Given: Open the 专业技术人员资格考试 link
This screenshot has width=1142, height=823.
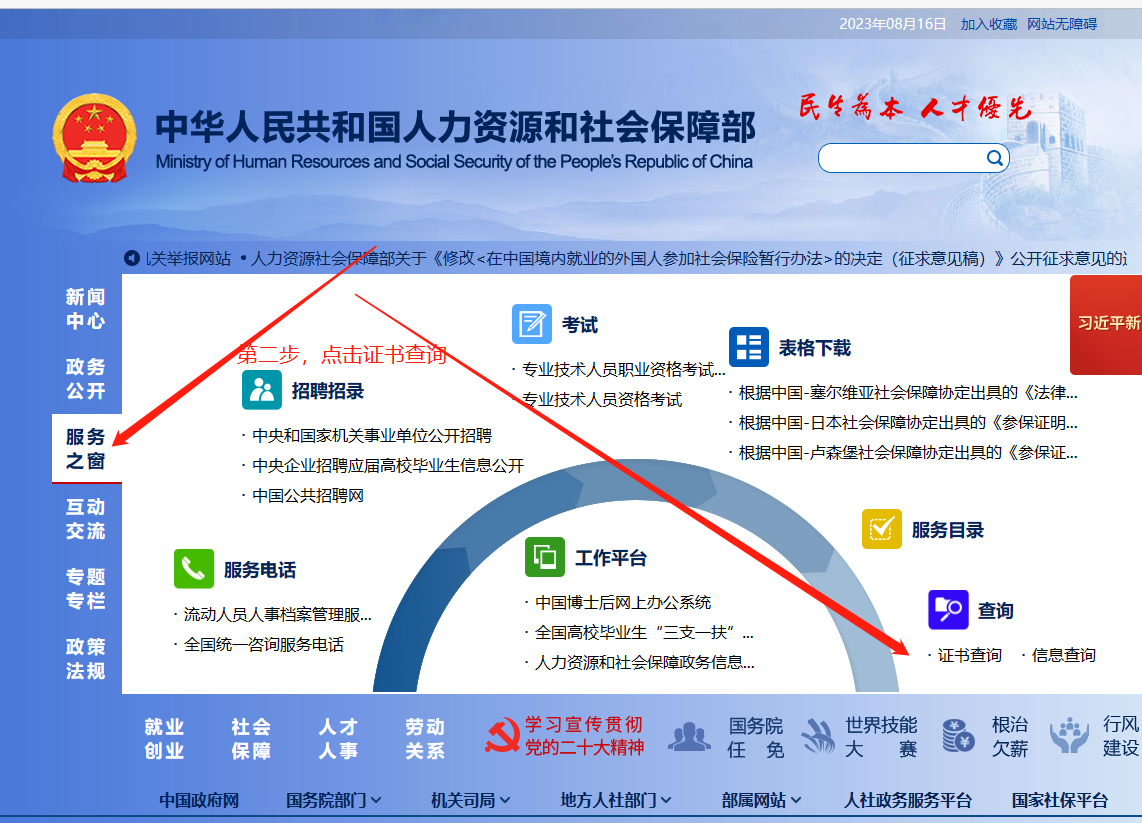Looking at the screenshot, I should pyautogui.click(x=602, y=399).
